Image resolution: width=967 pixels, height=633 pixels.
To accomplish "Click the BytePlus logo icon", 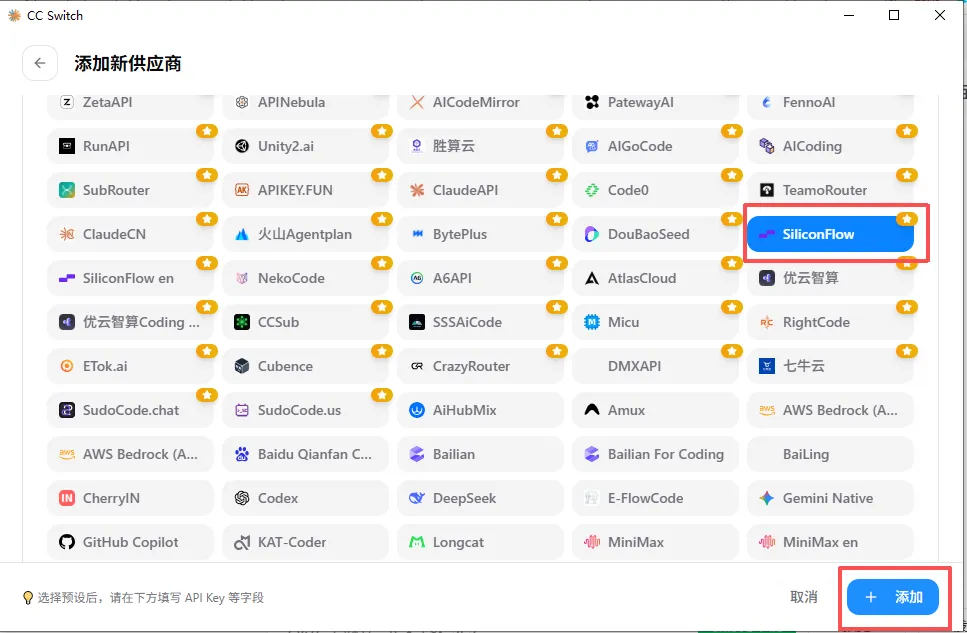I will (417, 234).
